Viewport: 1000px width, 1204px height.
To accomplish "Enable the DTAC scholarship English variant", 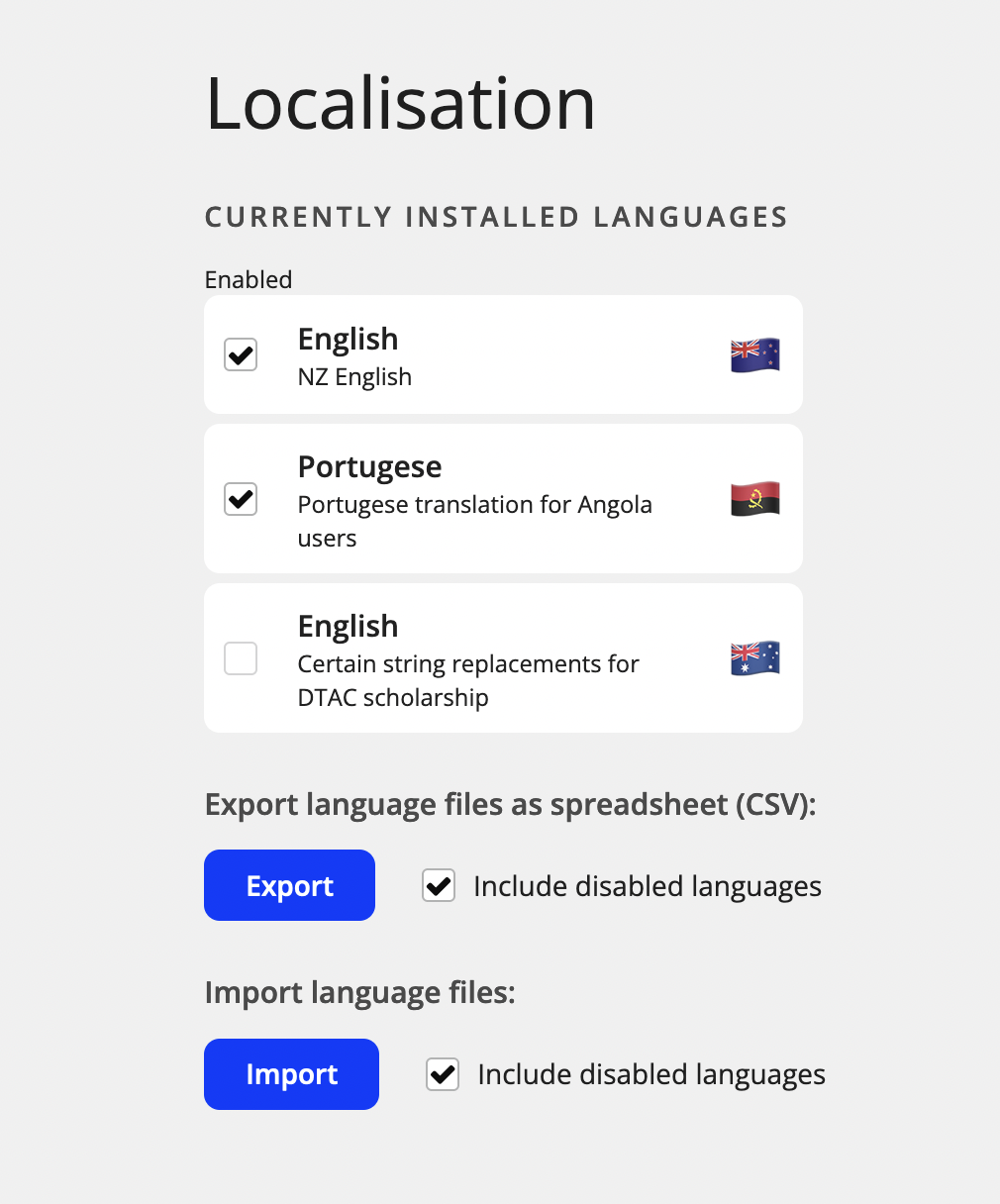I will [x=240, y=657].
